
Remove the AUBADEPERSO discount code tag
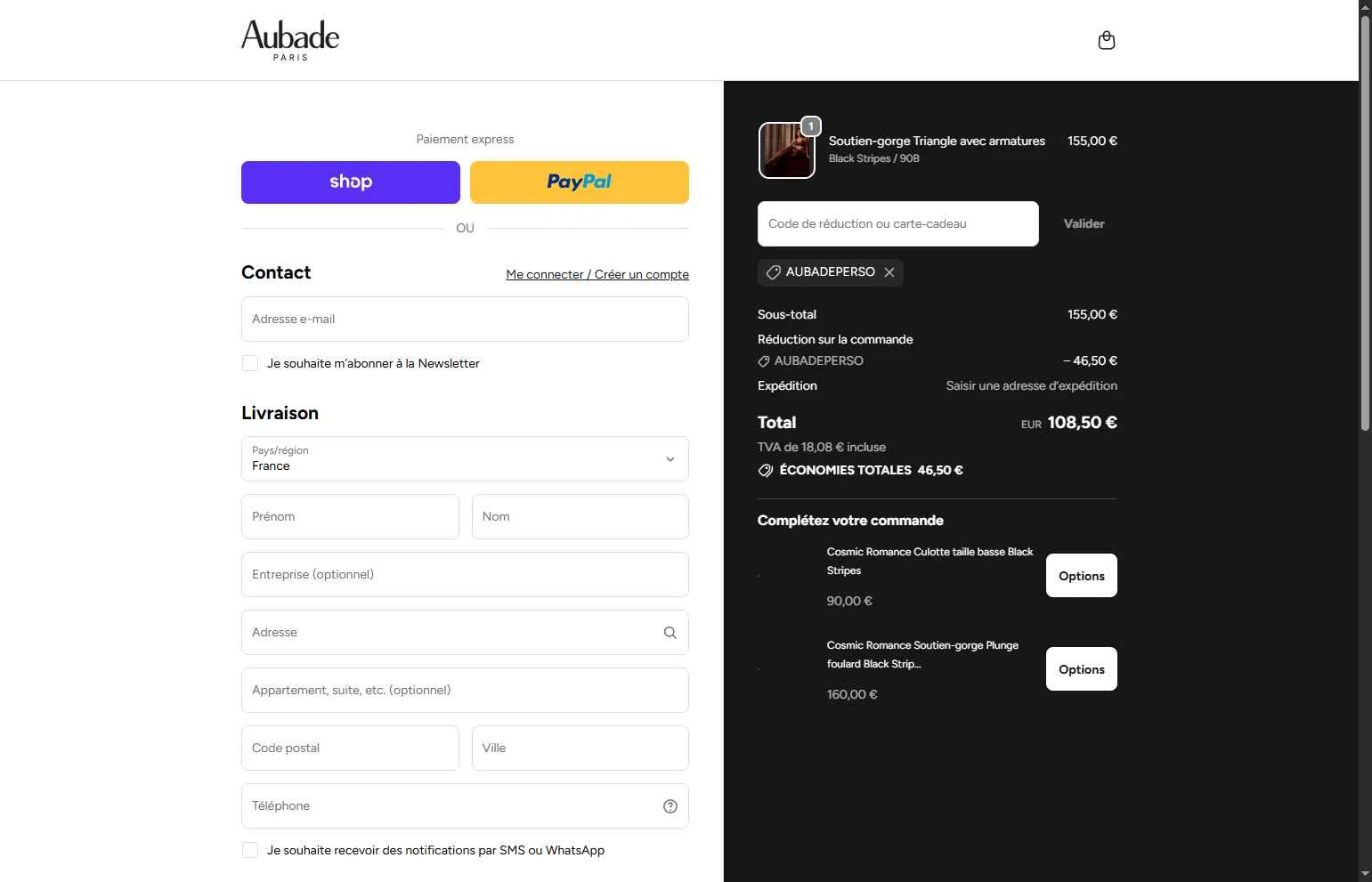889,272
